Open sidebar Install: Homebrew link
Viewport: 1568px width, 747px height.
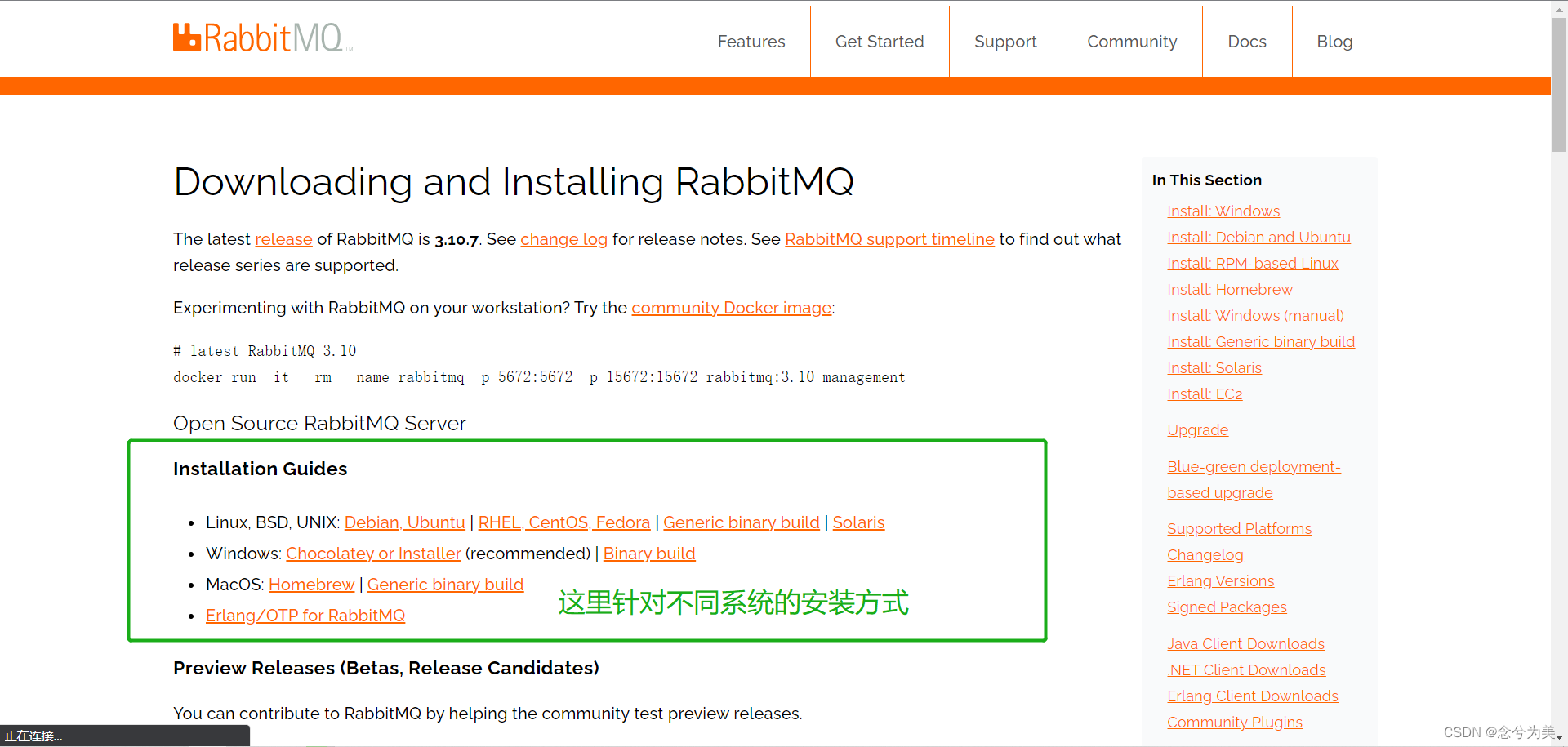click(x=1230, y=290)
